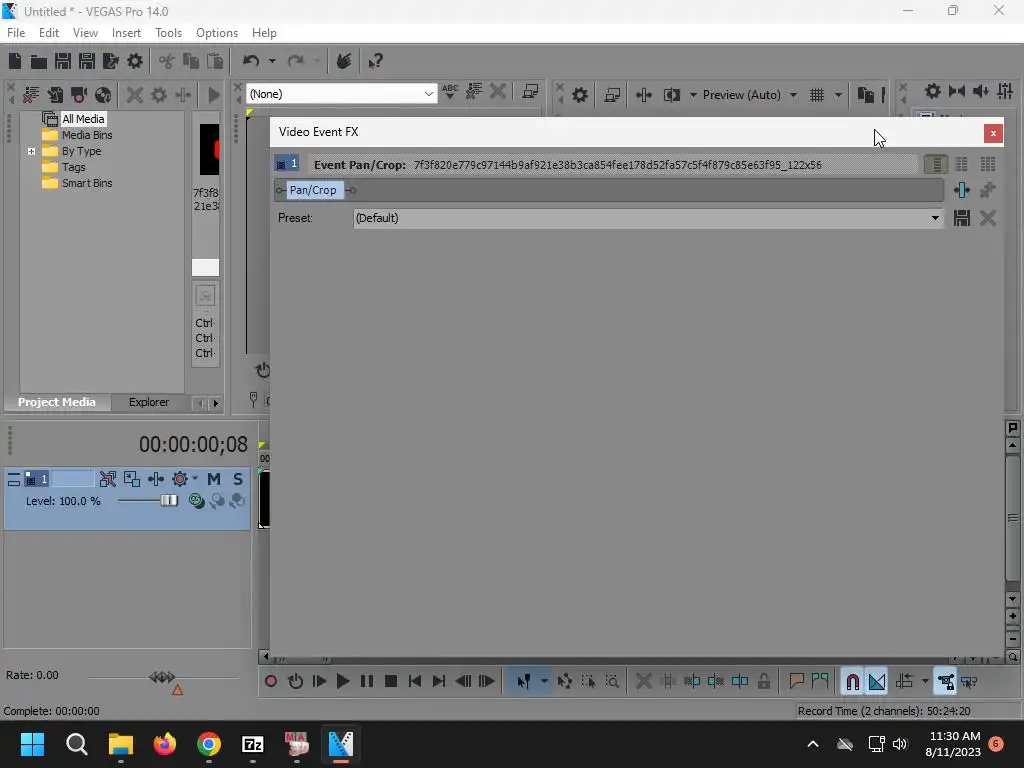The width and height of the screenshot is (1024, 768).
Task: Toggle Loop Playback button
Action: (x=295, y=682)
